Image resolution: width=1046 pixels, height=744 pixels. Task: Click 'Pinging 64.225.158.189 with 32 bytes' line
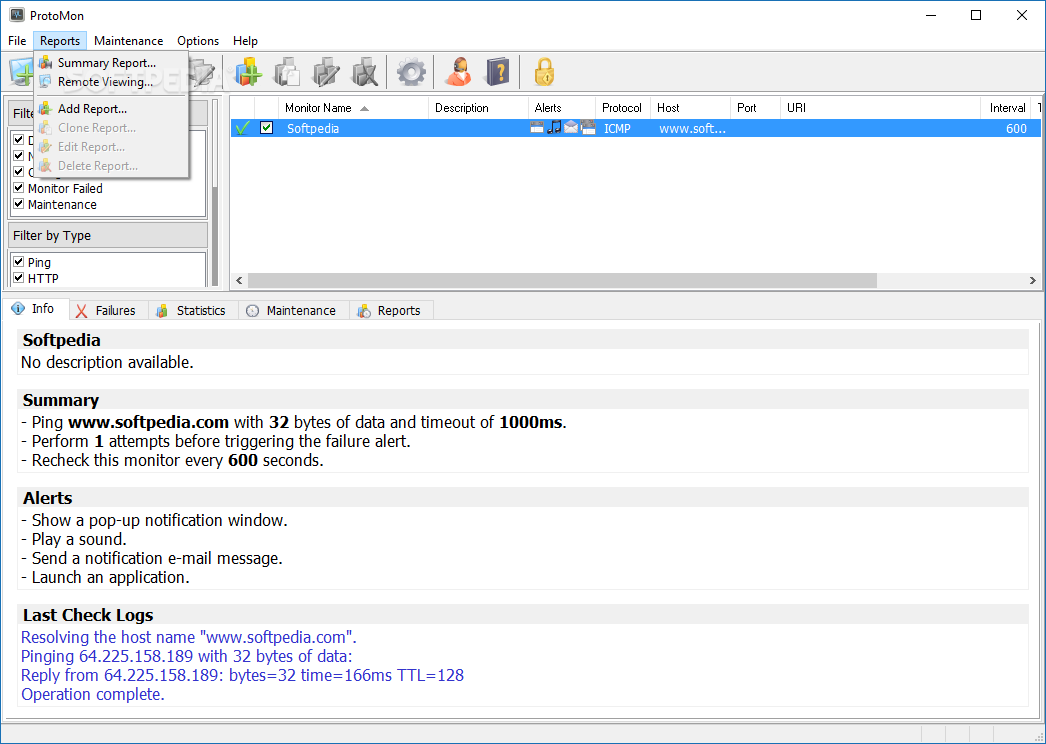pyautogui.click(x=187, y=657)
